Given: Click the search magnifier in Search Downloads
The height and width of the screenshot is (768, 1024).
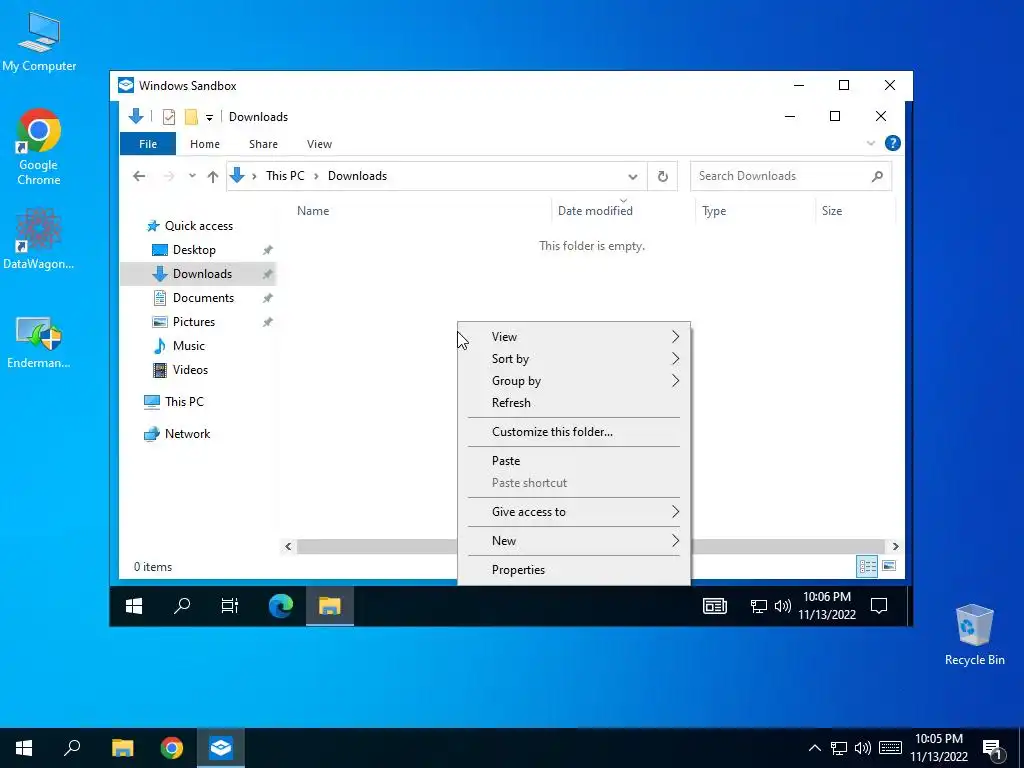Looking at the screenshot, I should point(877,176).
